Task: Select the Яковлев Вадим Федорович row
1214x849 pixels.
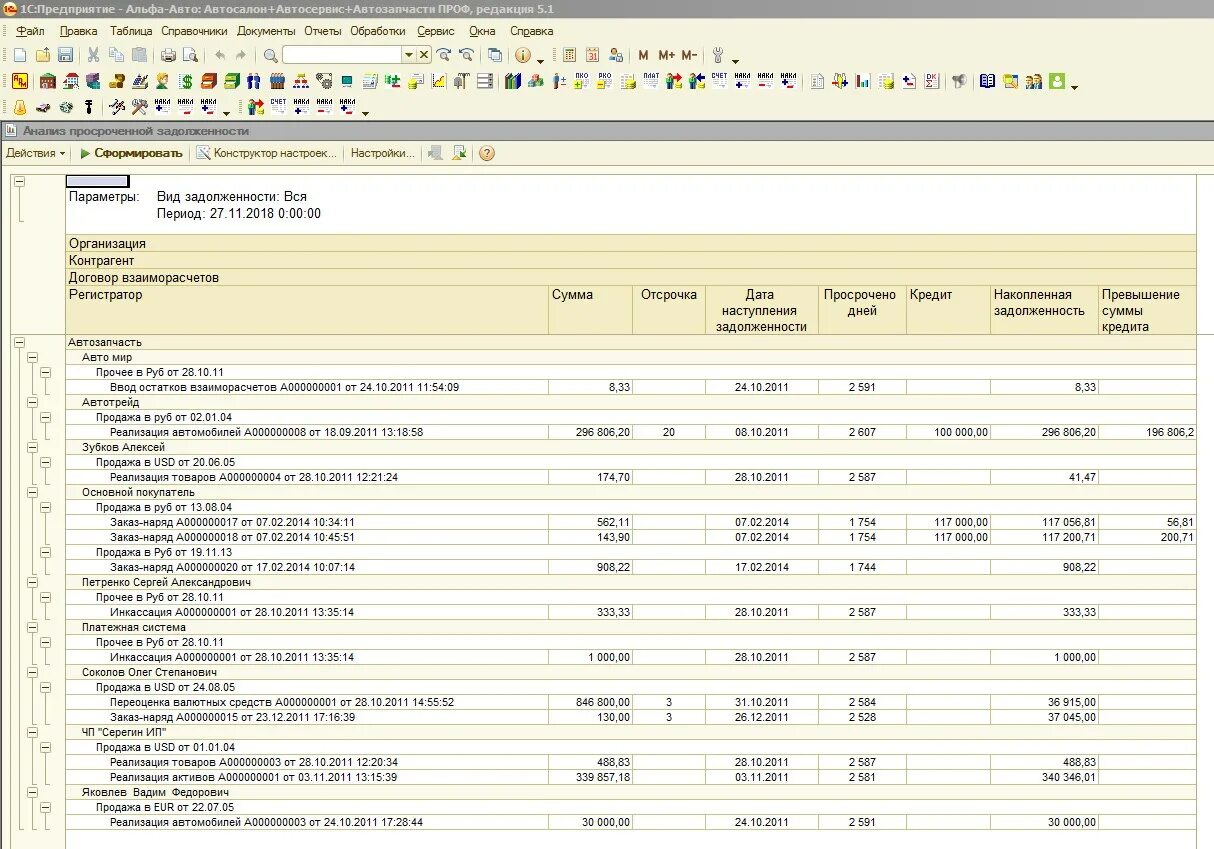Action: [631, 792]
